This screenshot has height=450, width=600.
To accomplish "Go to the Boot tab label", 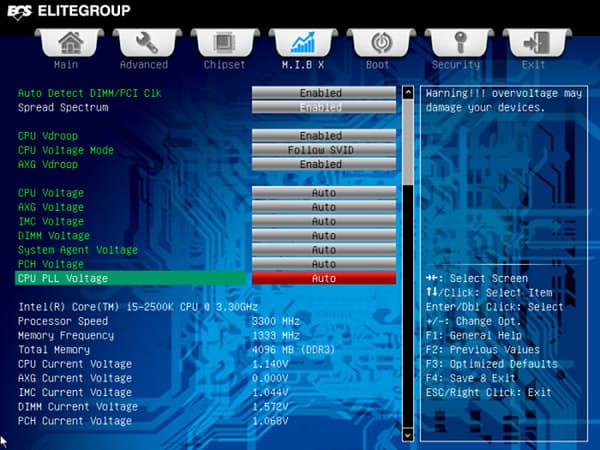I will (377, 65).
